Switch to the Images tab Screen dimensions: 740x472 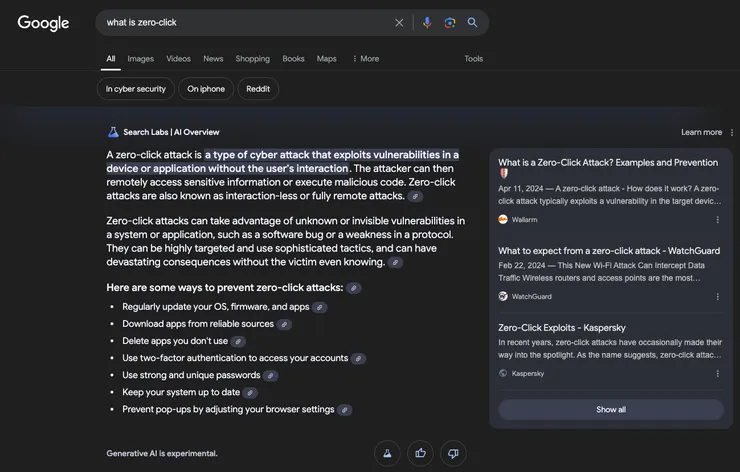[x=141, y=59]
